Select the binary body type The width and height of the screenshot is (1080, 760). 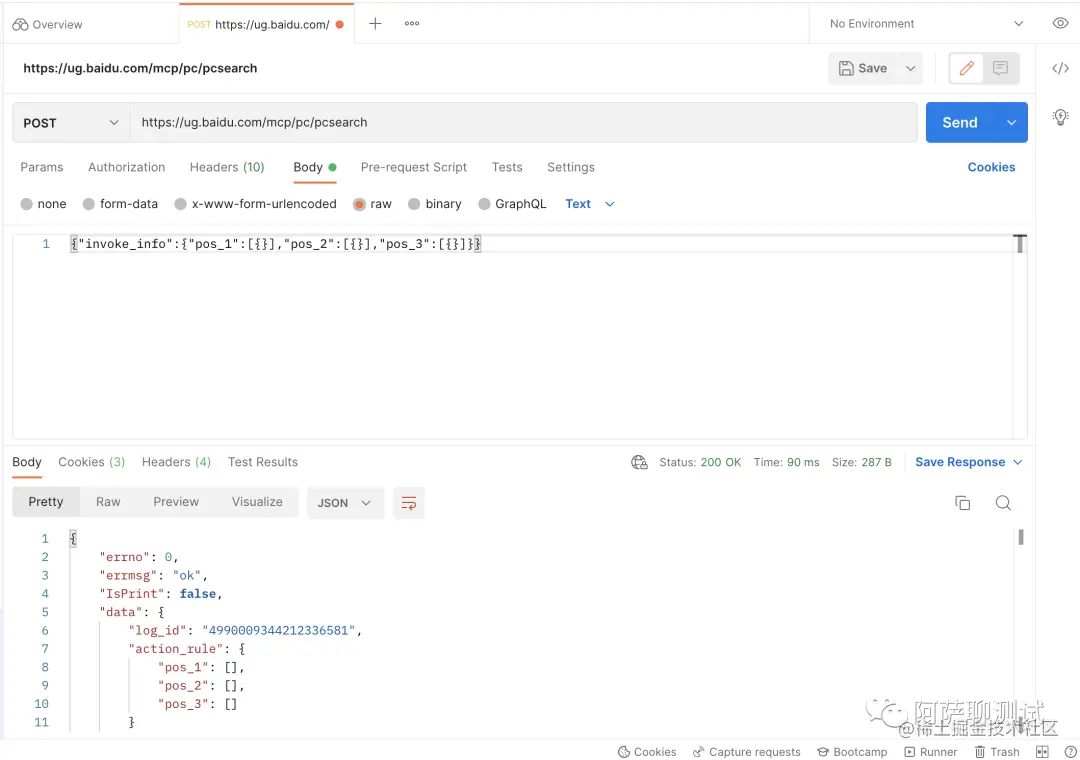[435, 204]
